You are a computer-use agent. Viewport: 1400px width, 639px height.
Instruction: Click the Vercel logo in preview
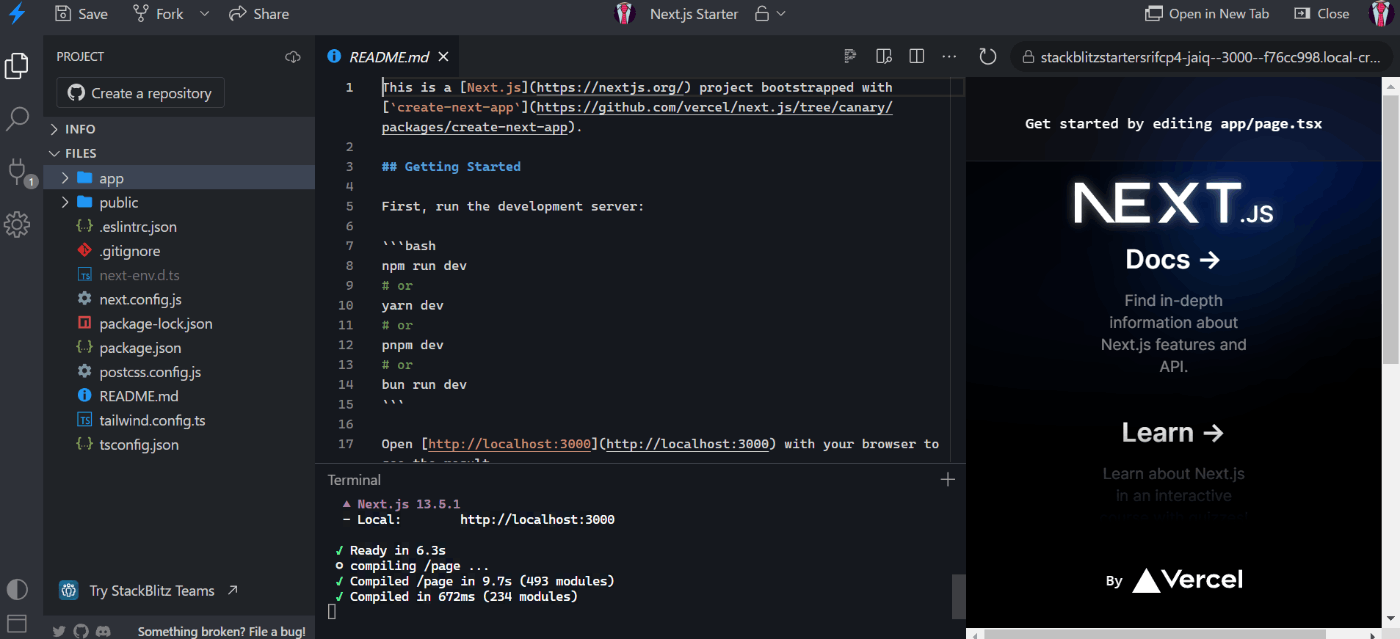(1187, 580)
